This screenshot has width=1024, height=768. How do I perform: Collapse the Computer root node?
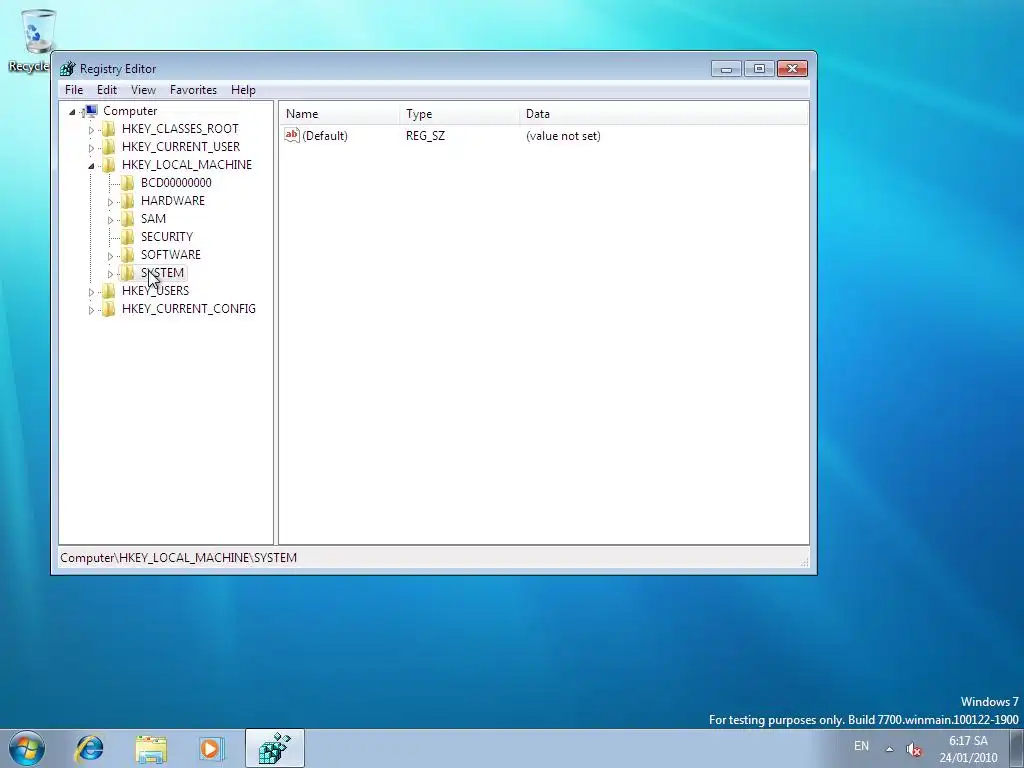(x=72, y=112)
